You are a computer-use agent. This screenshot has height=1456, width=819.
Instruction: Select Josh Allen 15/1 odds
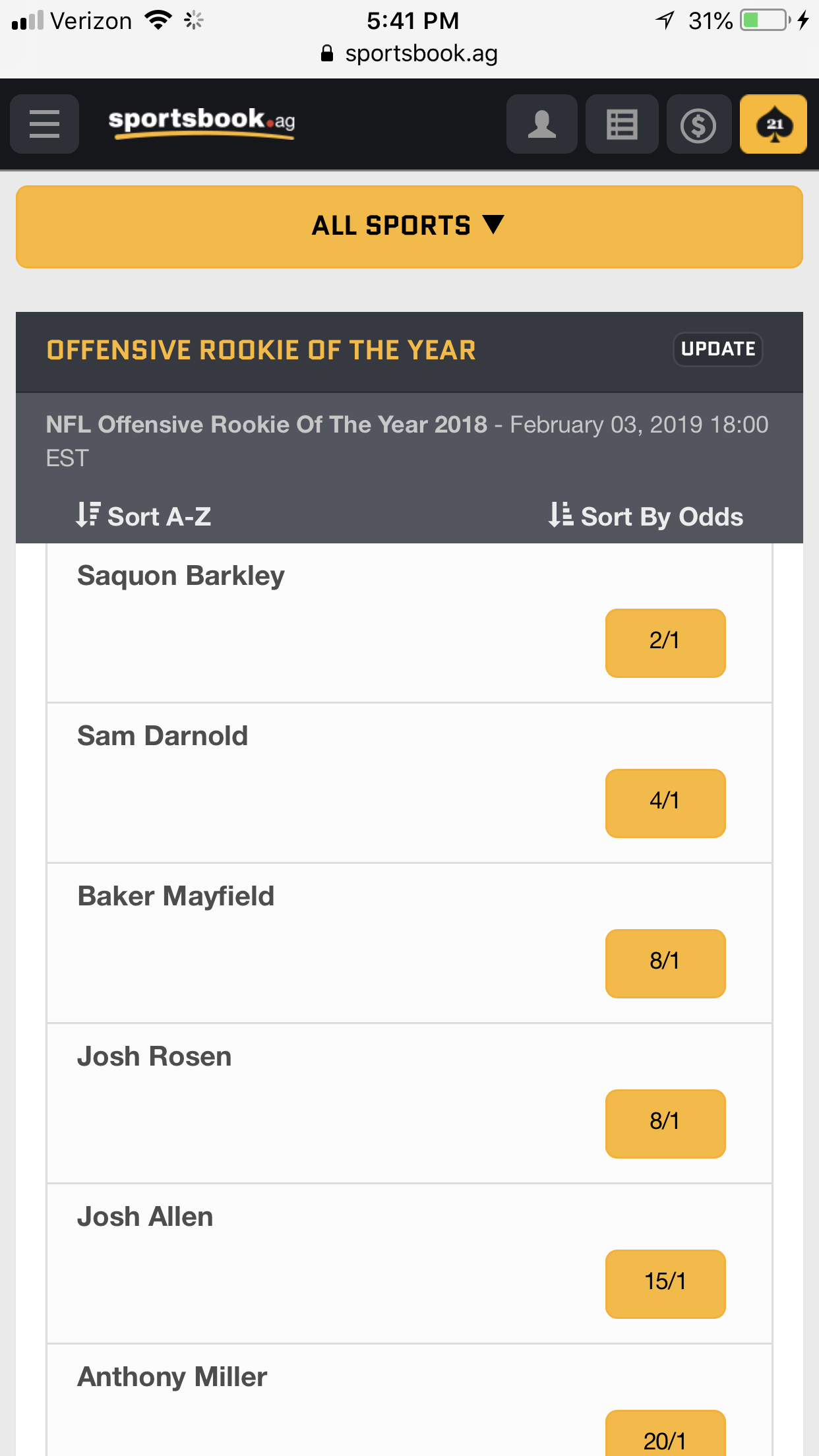point(665,1284)
